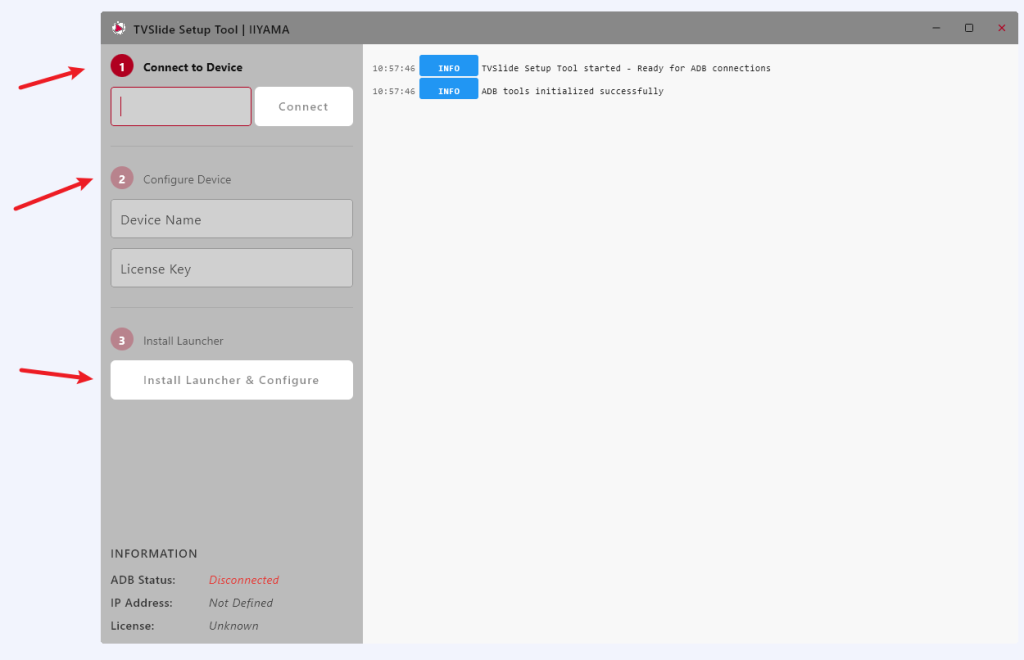Minimize the TVSlide Setup Tool window
The width and height of the screenshot is (1024, 660).
[936, 28]
